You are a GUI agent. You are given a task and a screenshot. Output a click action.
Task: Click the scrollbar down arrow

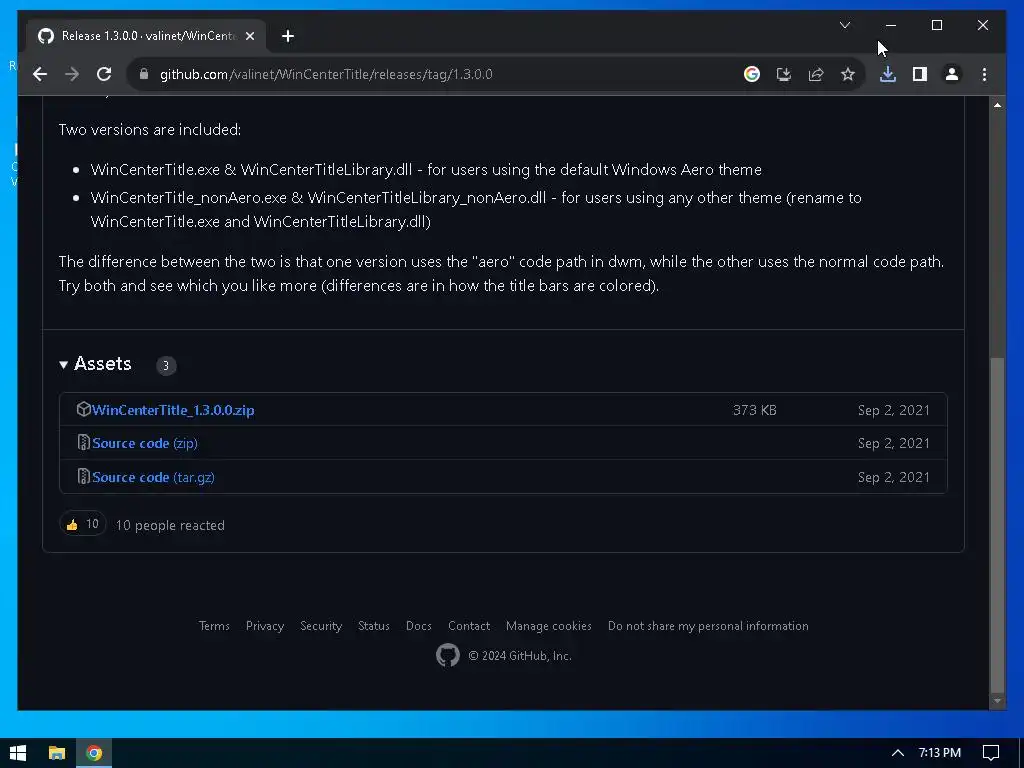pos(997,701)
